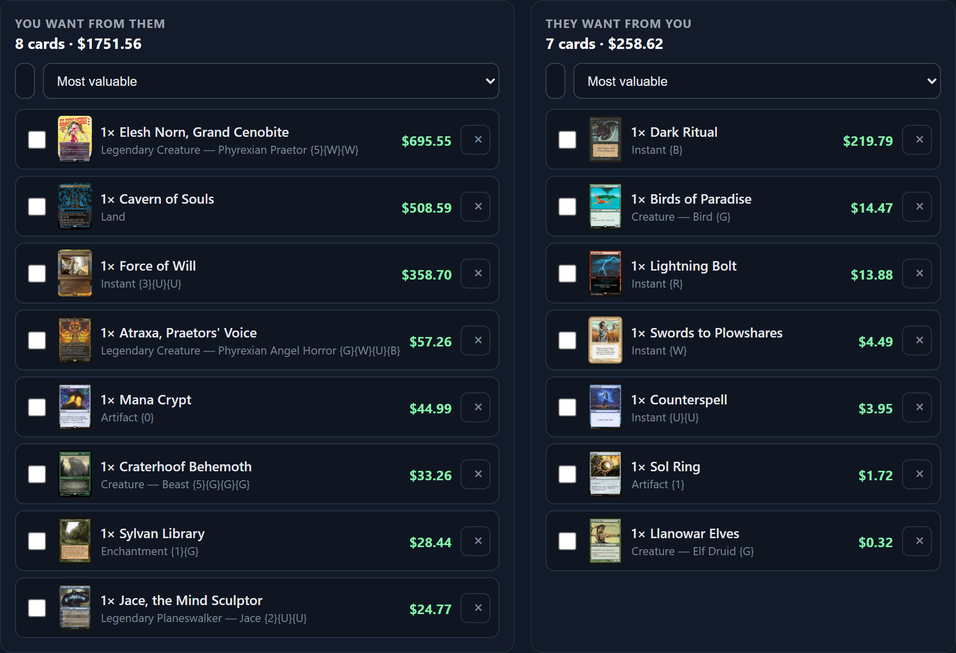Open Sol Ring card thumbnail
The width and height of the screenshot is (956, 653).
click(x=605, y=474)
